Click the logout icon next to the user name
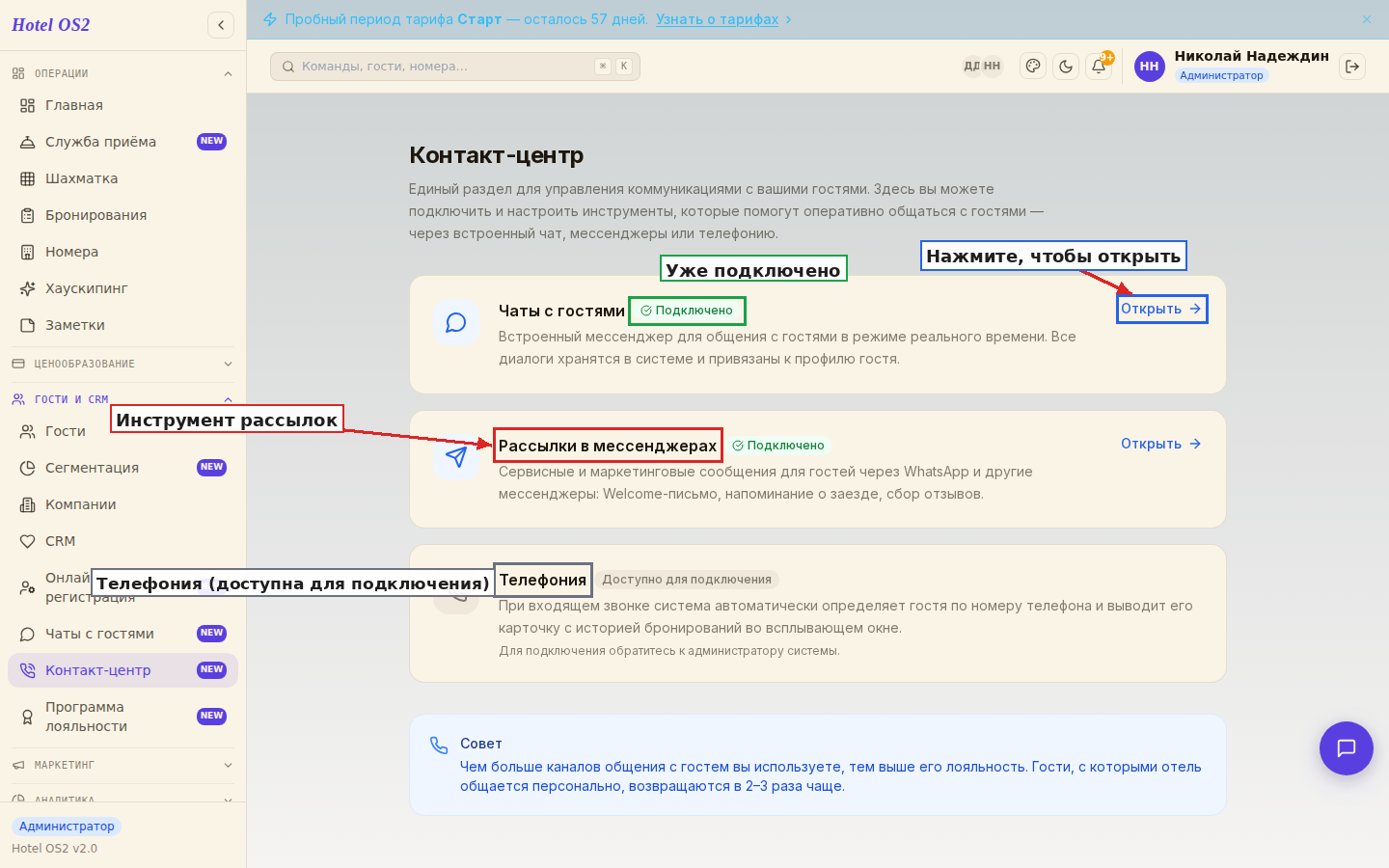This screenshot has height=868, width=1389. [1352, 67]
